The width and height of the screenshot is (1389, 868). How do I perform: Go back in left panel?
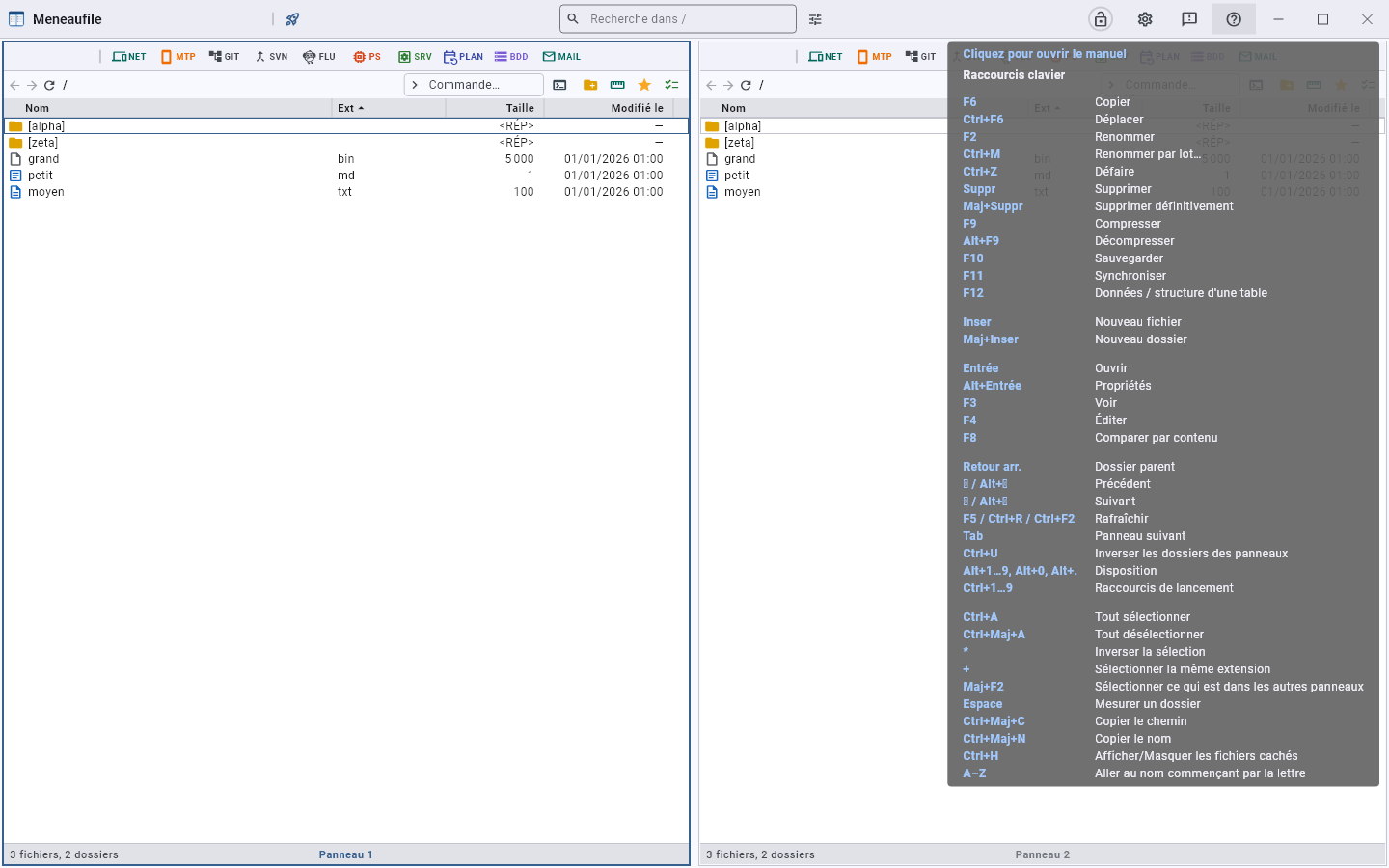click(x=14, y=85)
